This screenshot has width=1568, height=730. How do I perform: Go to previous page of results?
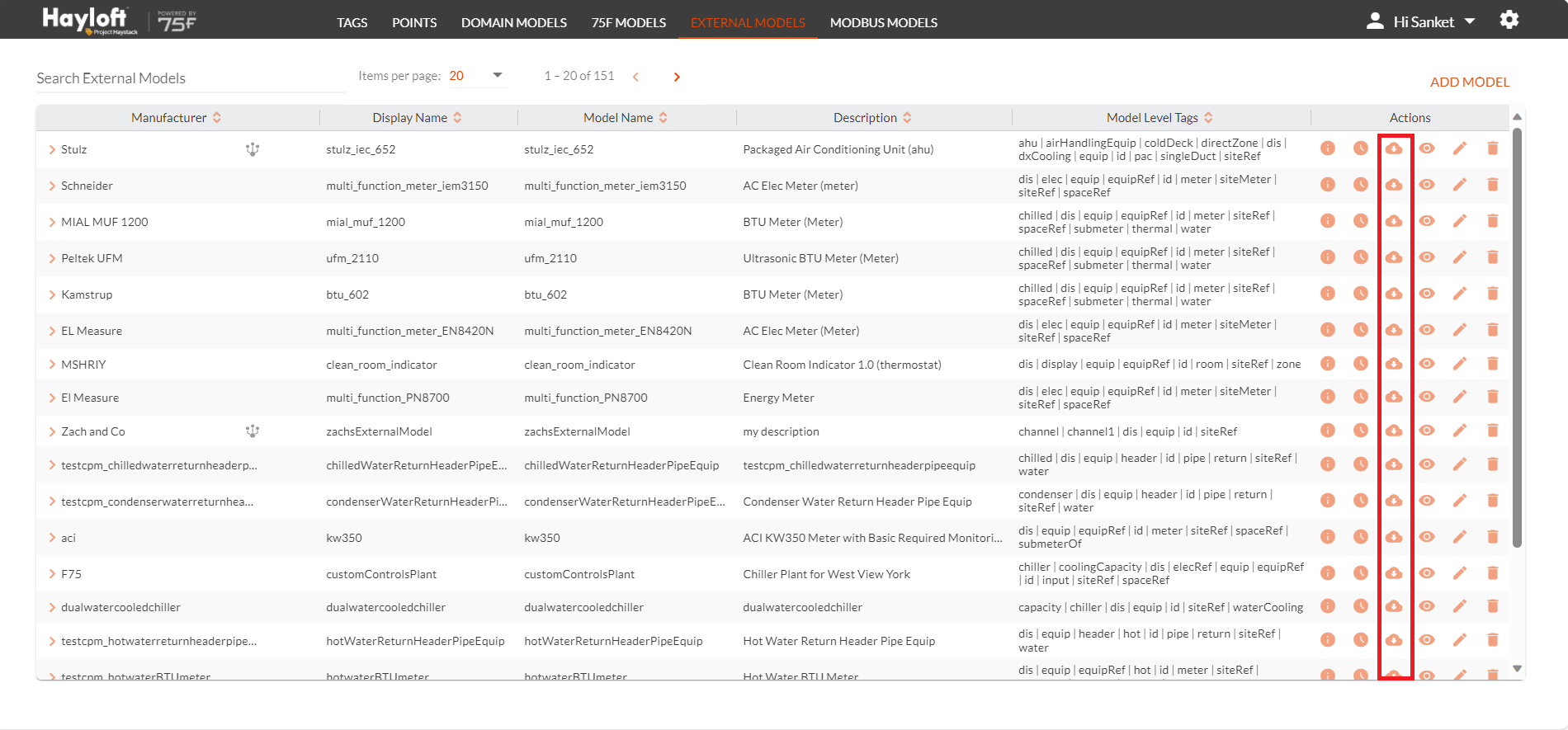(x=635, y=77)
